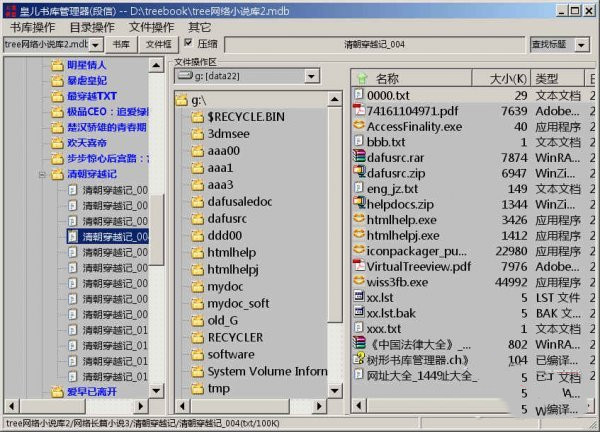
Task: Click folder tree scroll right arrow
Action: (319, 406)
